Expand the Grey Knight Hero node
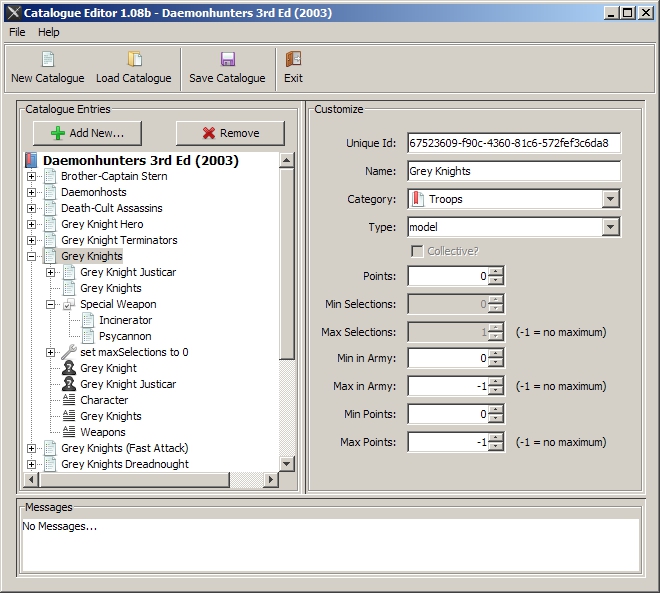The height and width of the screenshot is (593, 660). [31, 224]
